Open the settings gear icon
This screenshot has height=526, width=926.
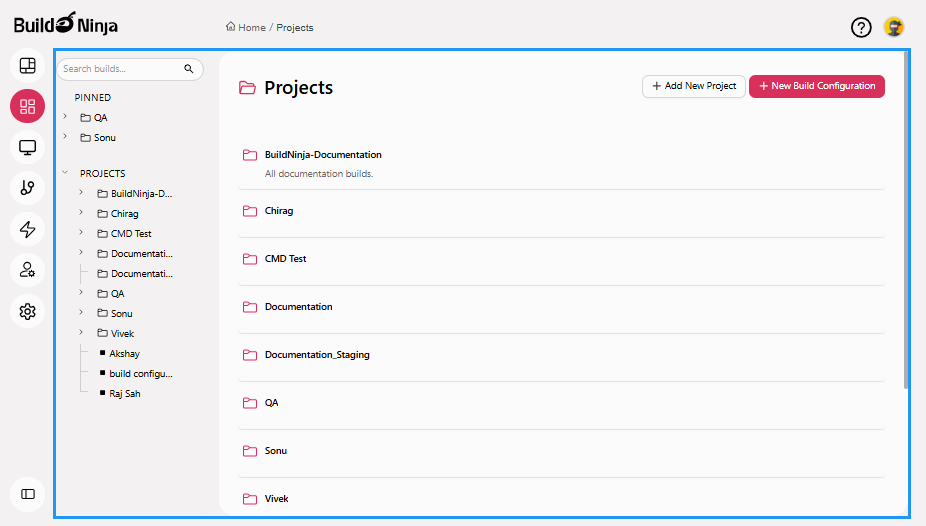pyautogui.click(x=27, y=311)
